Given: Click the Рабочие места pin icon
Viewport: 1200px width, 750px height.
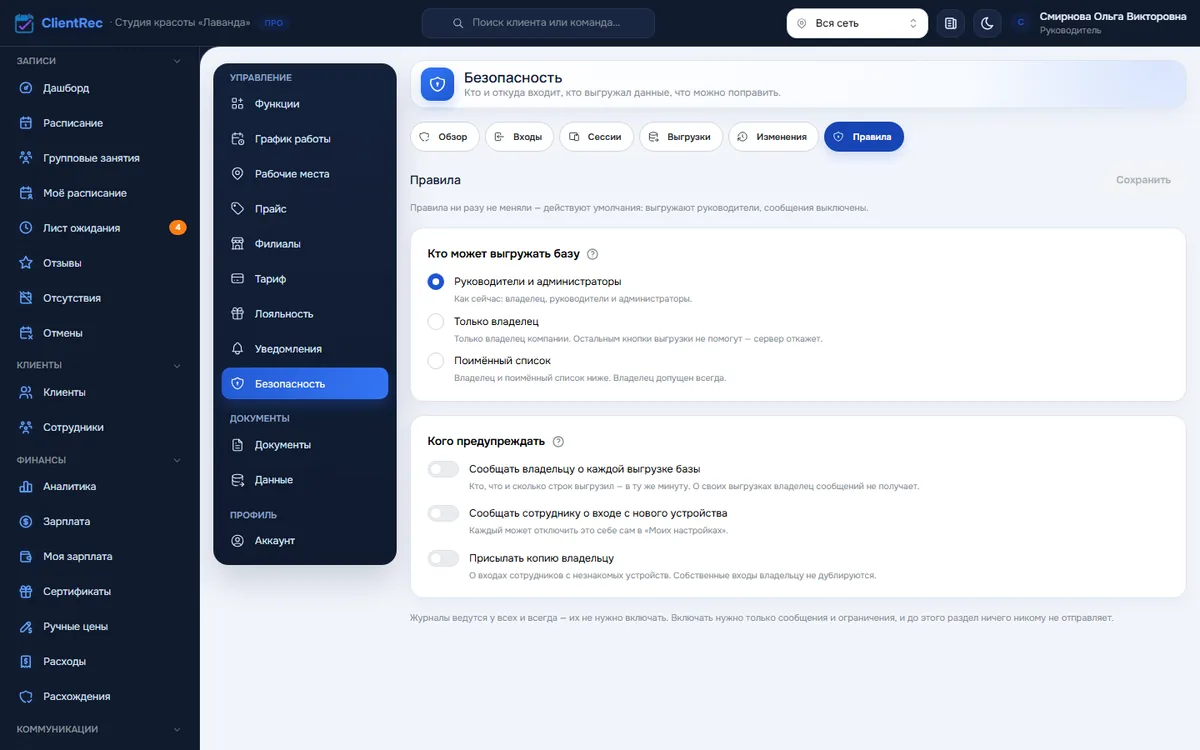Looking at the screenshot, I should [x=238, y=174].
